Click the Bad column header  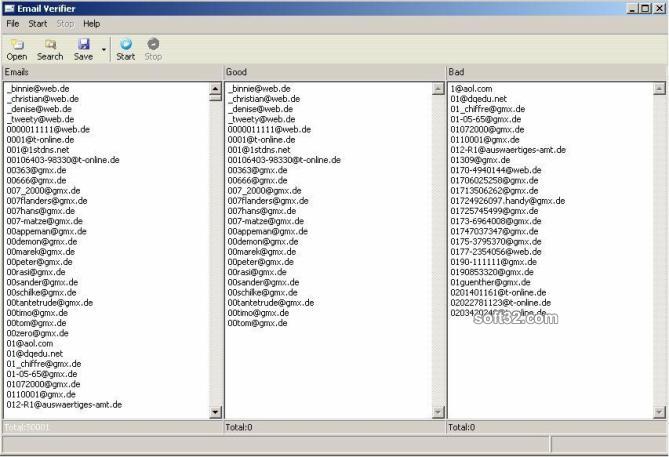pos(556,72)
